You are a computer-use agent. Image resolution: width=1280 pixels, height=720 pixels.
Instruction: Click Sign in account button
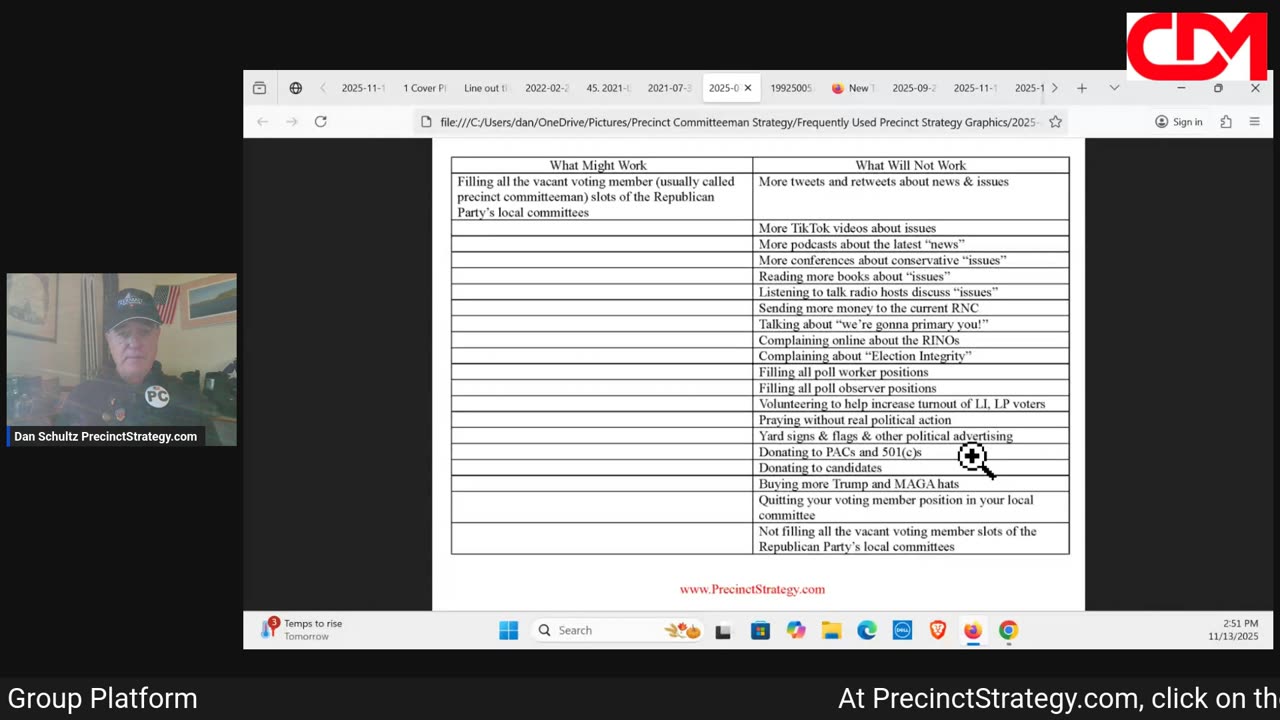pos(1179,122)
